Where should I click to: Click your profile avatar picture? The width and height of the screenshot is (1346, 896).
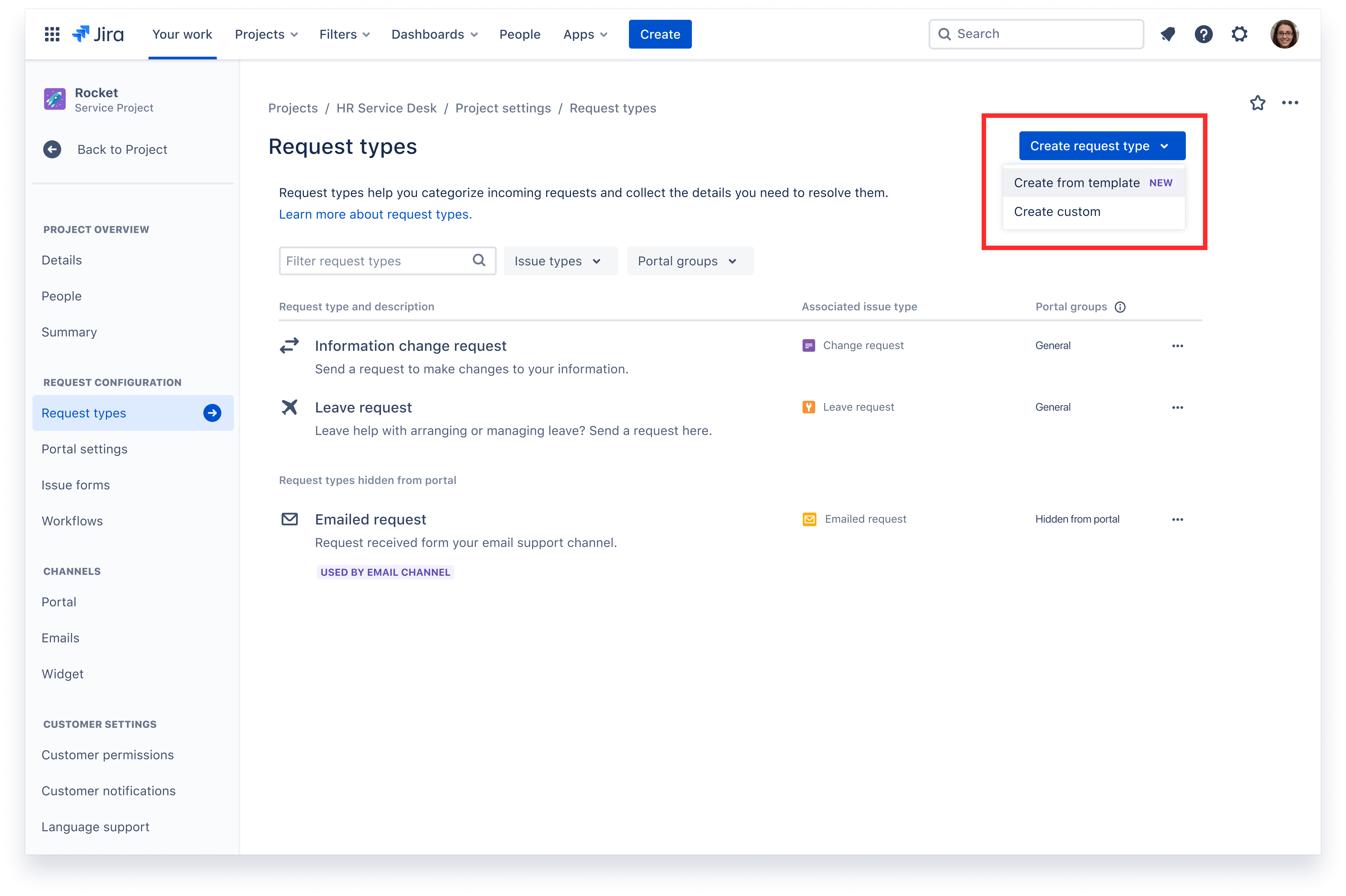(x=1285, y=34)
